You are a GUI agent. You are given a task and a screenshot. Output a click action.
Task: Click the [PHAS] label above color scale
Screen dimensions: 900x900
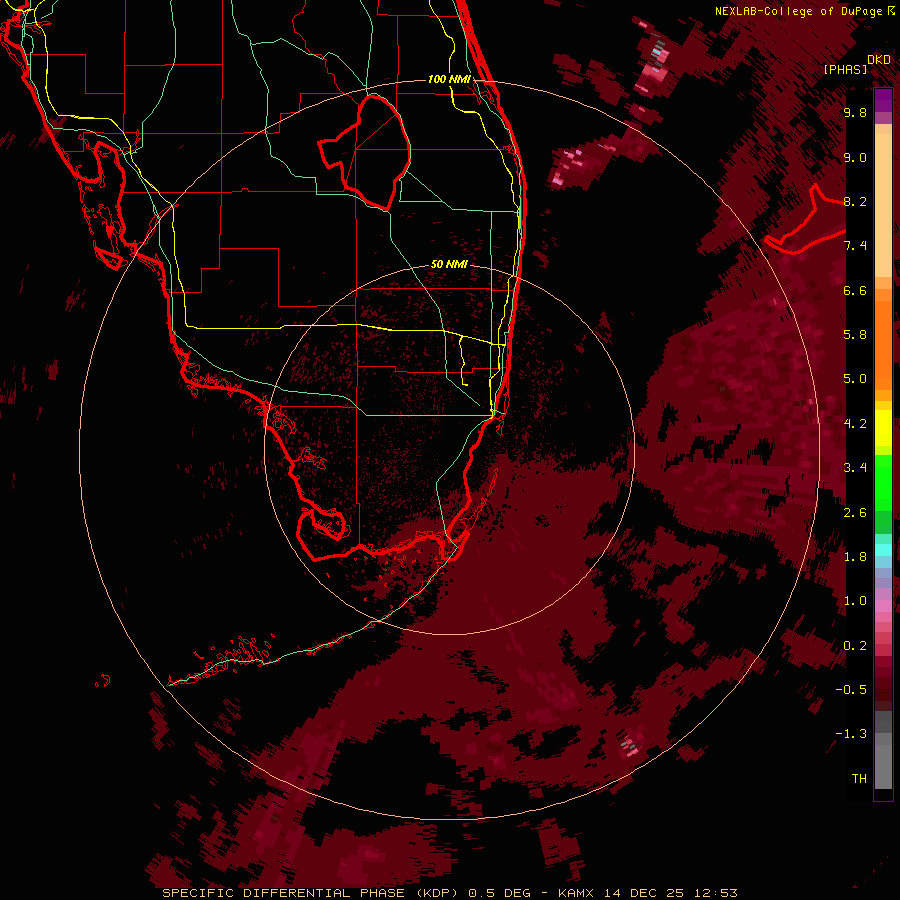click(x=845, y=69)
